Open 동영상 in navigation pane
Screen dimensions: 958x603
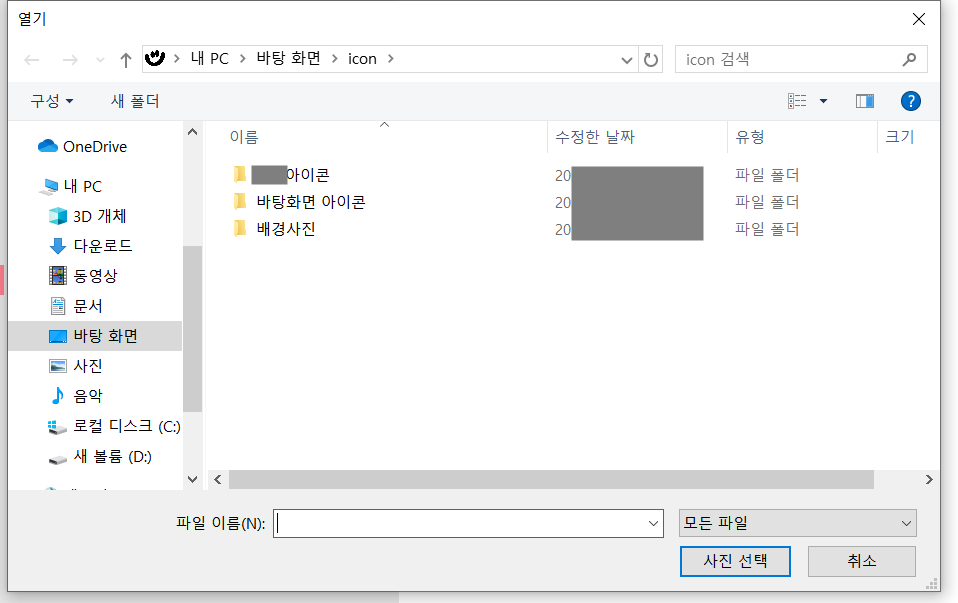[95, 276]
